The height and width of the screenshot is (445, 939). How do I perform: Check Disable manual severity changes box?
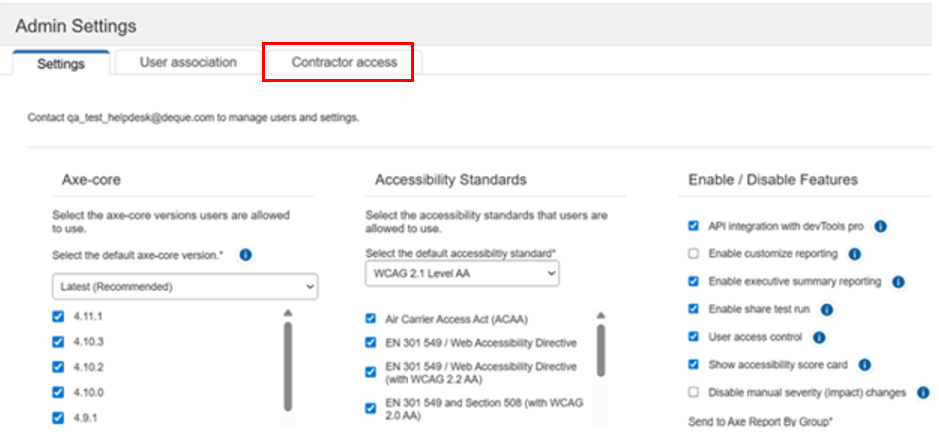(x=694, y=393)
